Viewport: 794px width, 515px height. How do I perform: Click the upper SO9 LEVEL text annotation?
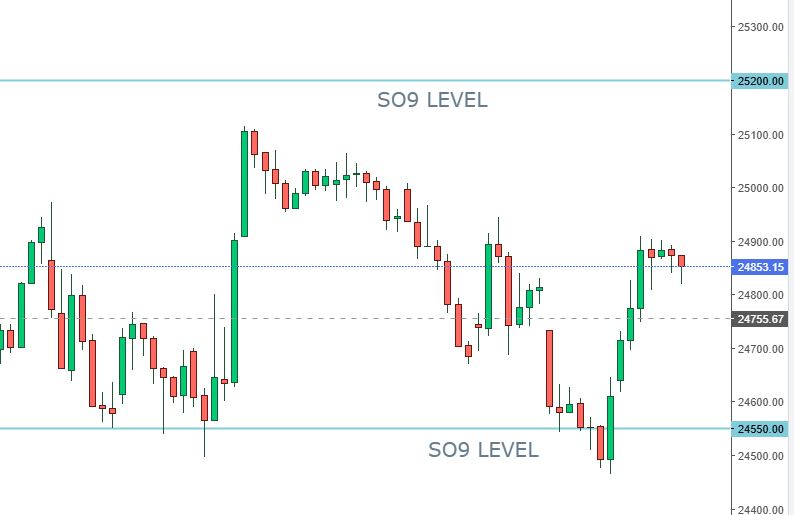pos(432,100)
